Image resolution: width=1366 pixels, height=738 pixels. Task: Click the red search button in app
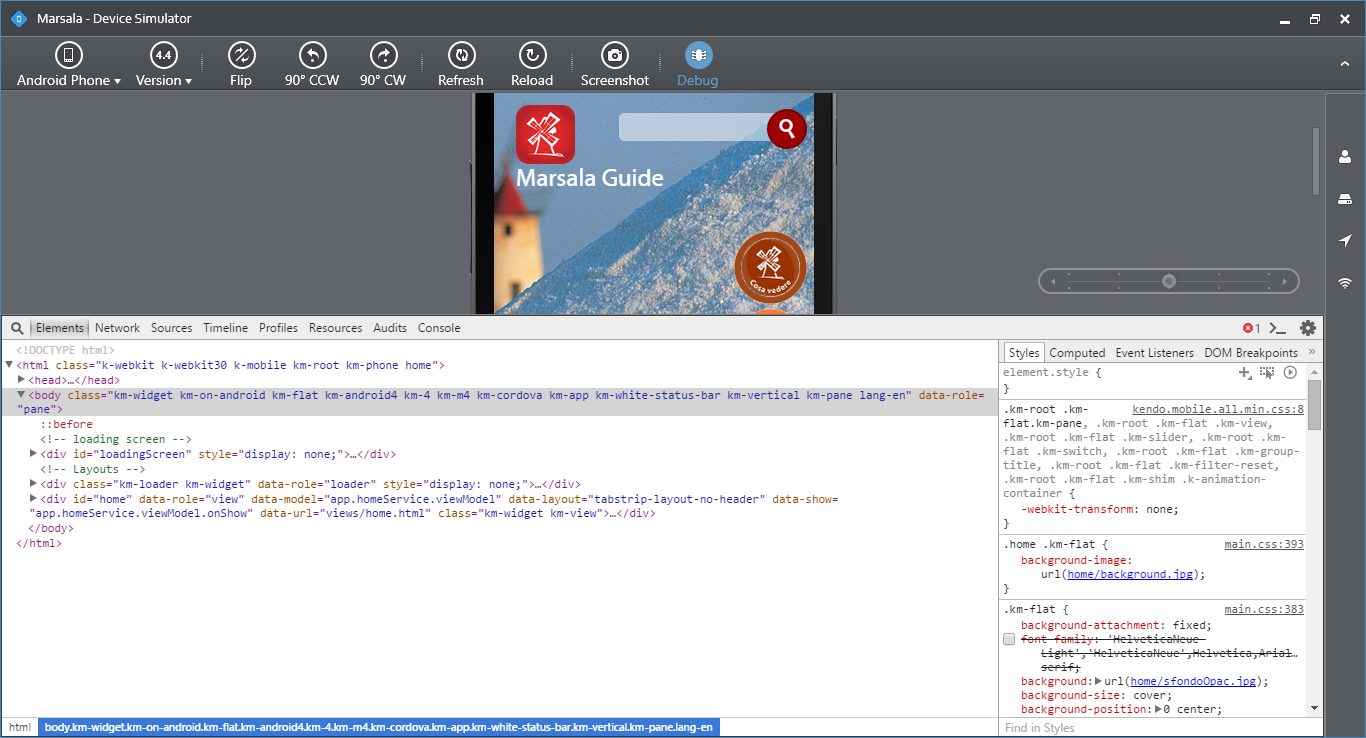click(x=787, y=129)
